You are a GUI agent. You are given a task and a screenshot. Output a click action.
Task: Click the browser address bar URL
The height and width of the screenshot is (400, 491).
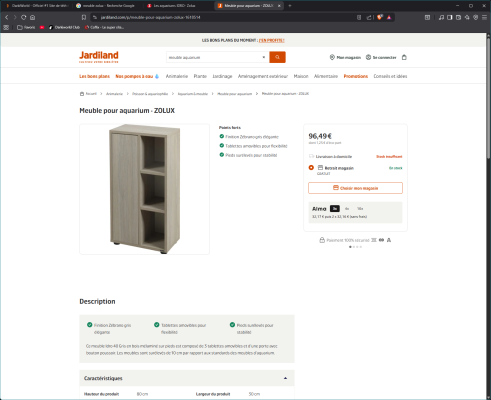point(150,17)
